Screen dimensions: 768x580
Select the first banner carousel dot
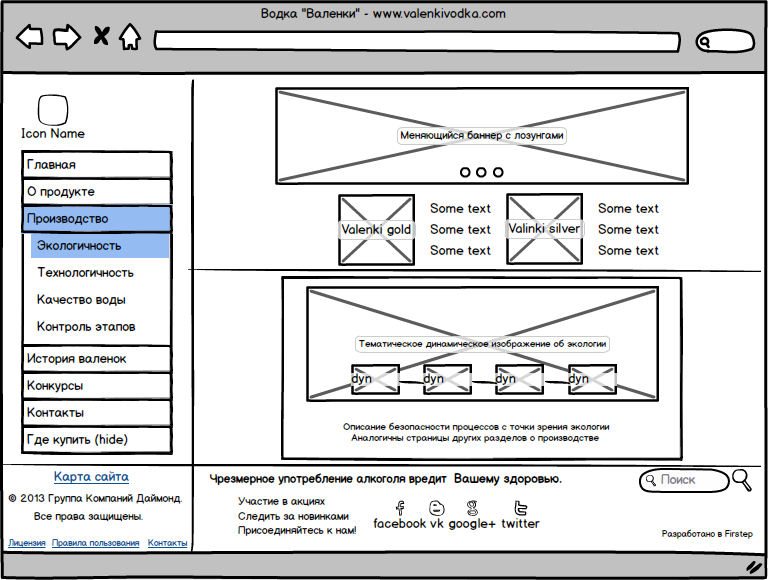click(465, 172)
